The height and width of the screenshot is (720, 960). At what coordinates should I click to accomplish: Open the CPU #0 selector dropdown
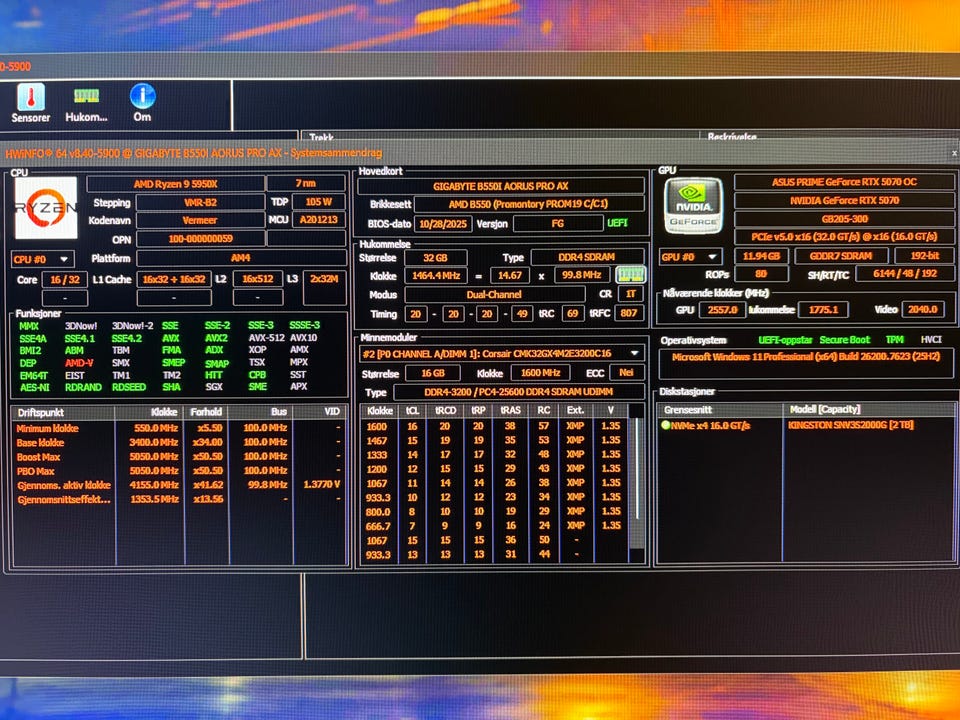point(42,259)
